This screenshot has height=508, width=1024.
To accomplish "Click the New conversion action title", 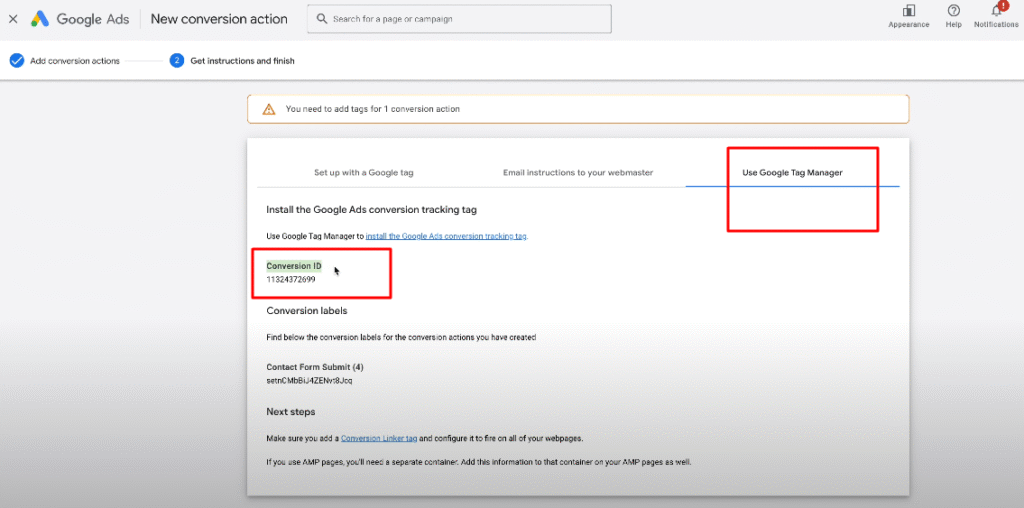I will click(x=219, y=19).
